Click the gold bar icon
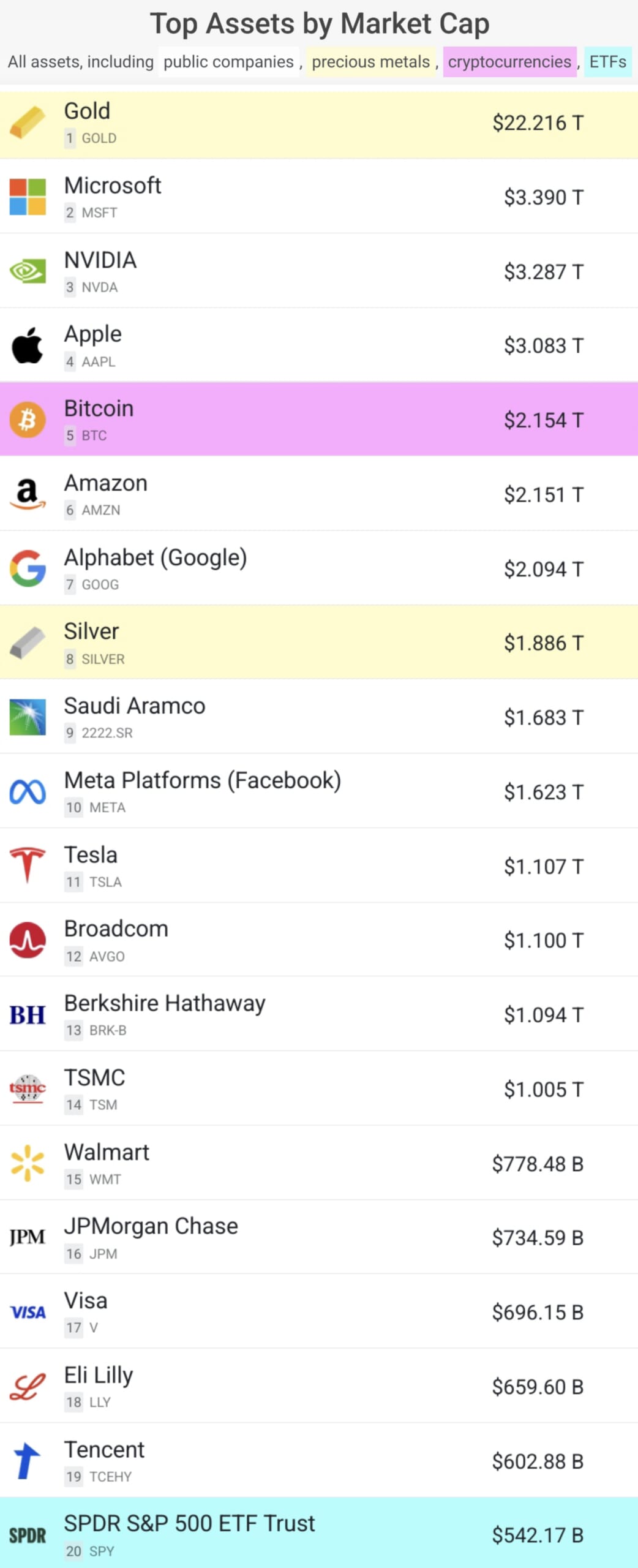Viewport: 638px width, 1568px height. tap(28, 123)
